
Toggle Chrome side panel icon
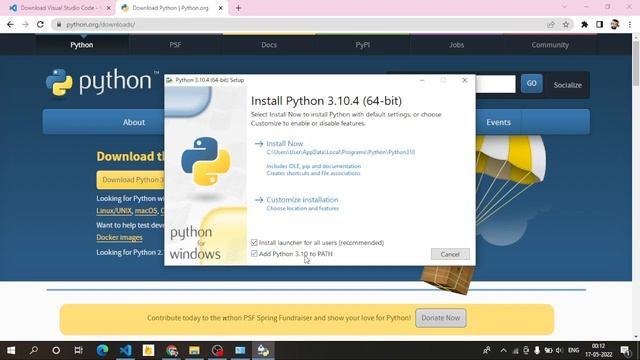click(x=599, y=24)
